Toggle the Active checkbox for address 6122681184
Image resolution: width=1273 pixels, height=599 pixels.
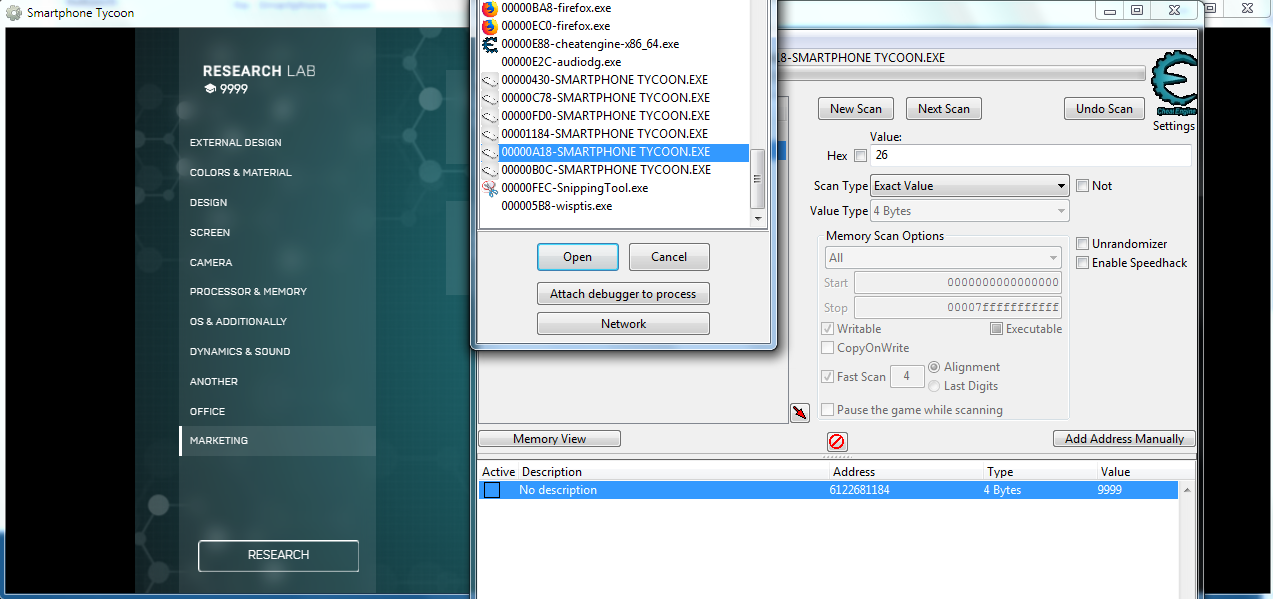pyautogui.click(x=492, y=490)
